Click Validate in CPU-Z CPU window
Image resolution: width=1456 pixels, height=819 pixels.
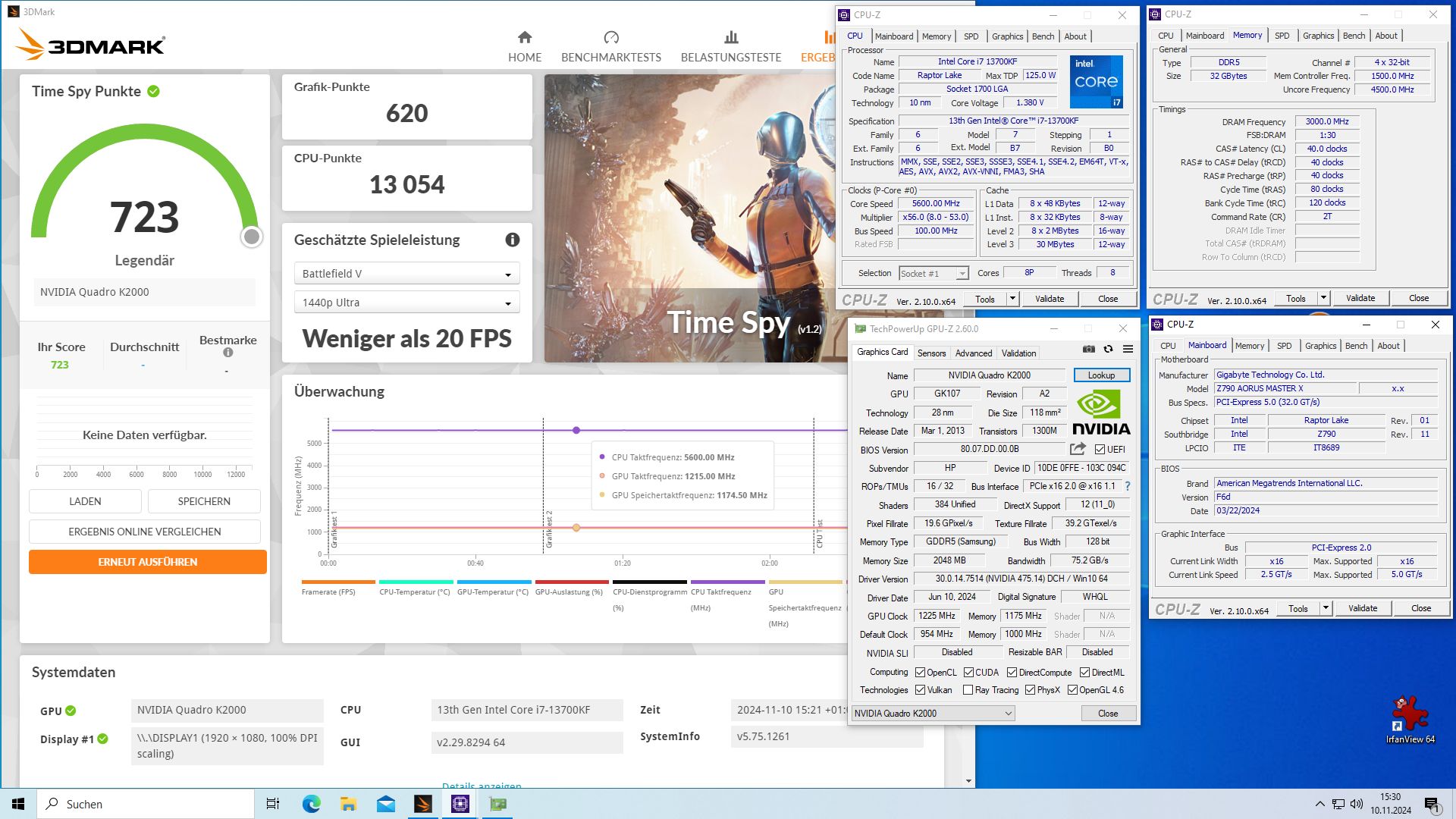[x=1050, y=299]
